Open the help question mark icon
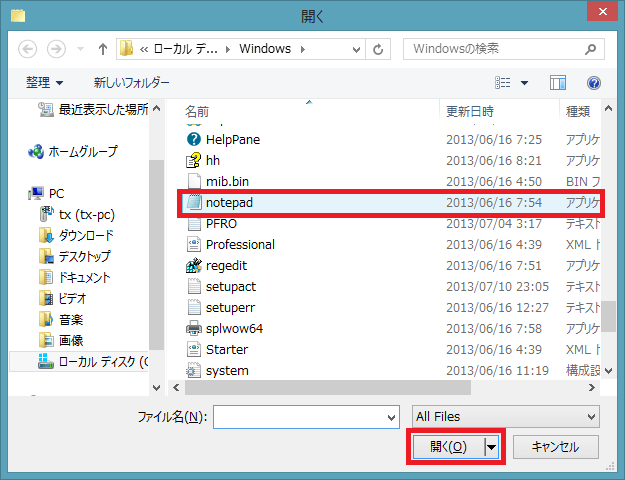This screenshot has height=480, width=625. point(593,83)
